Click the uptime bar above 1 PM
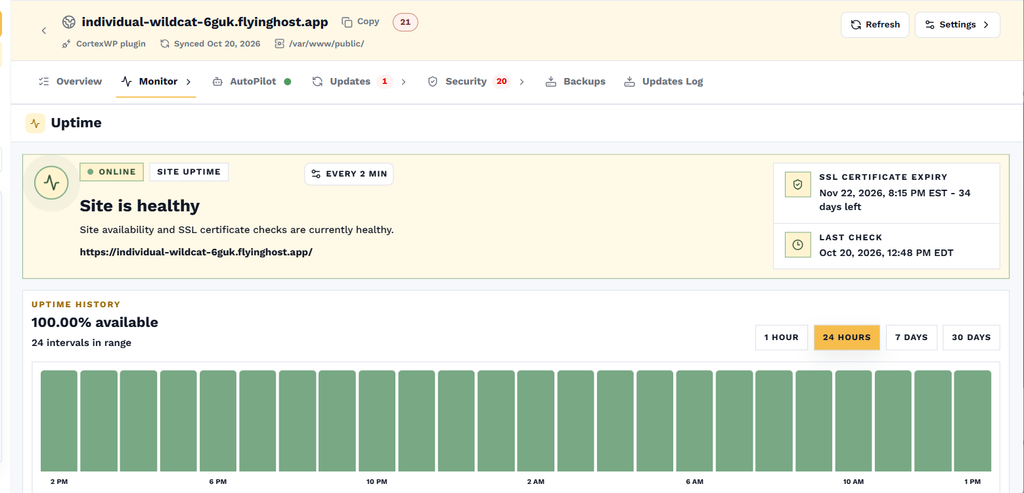The width and height of the screenshot is (1024, 493). click(972, 421)
